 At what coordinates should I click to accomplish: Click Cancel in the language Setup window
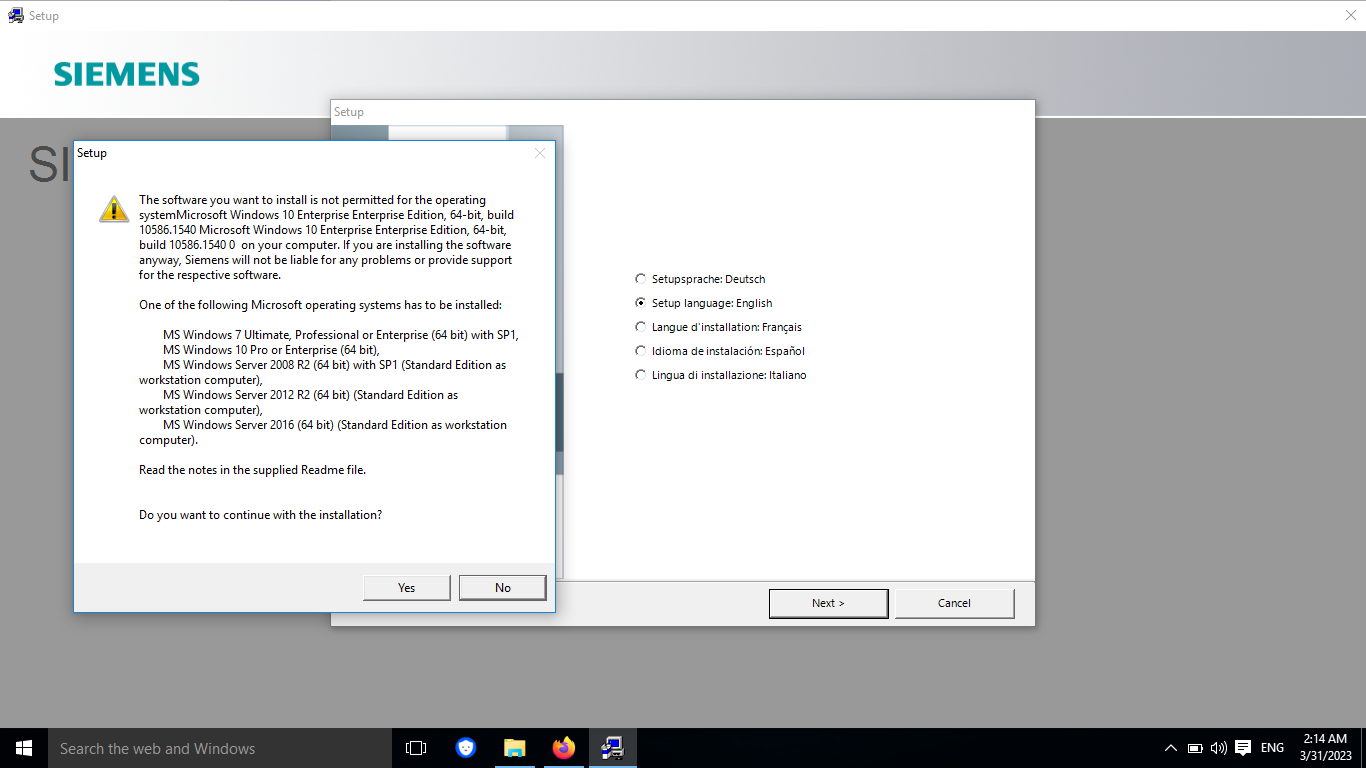(954, 603)
